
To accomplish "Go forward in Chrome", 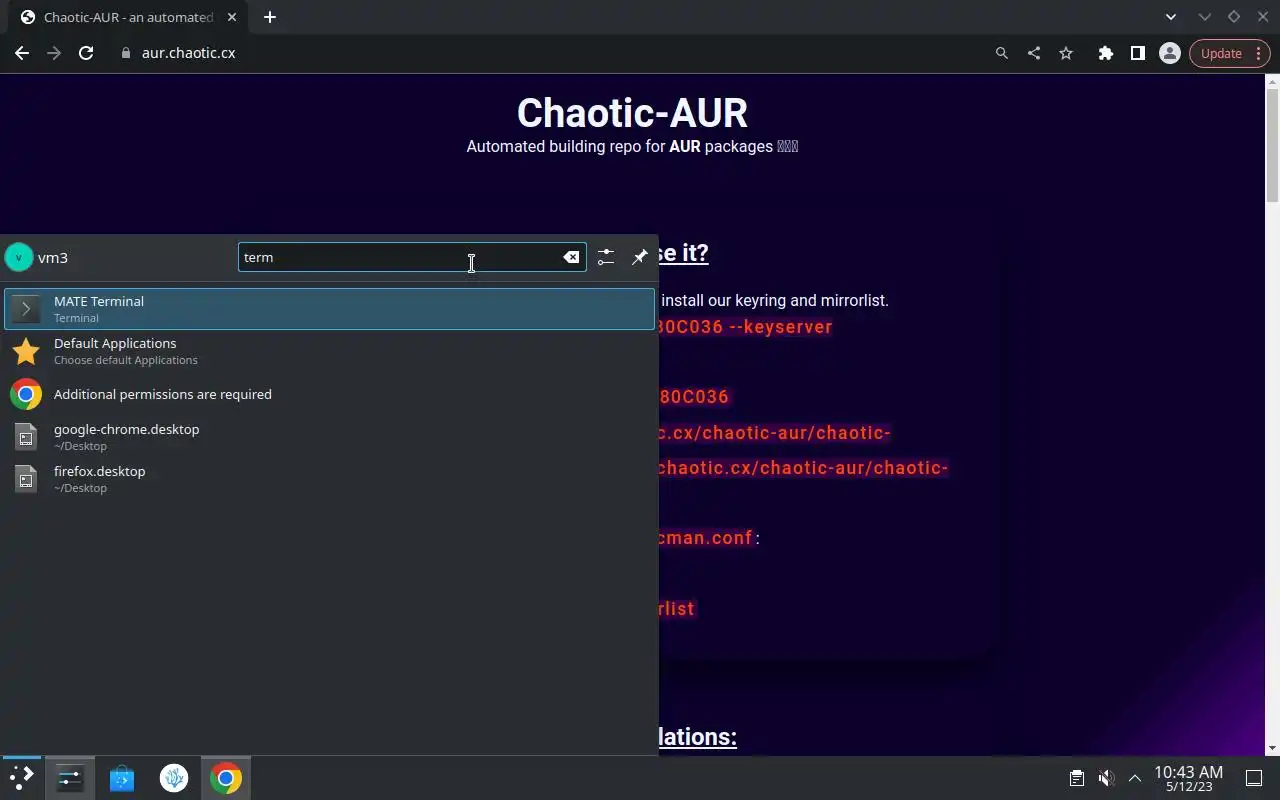I will click(x=54, y=53).
